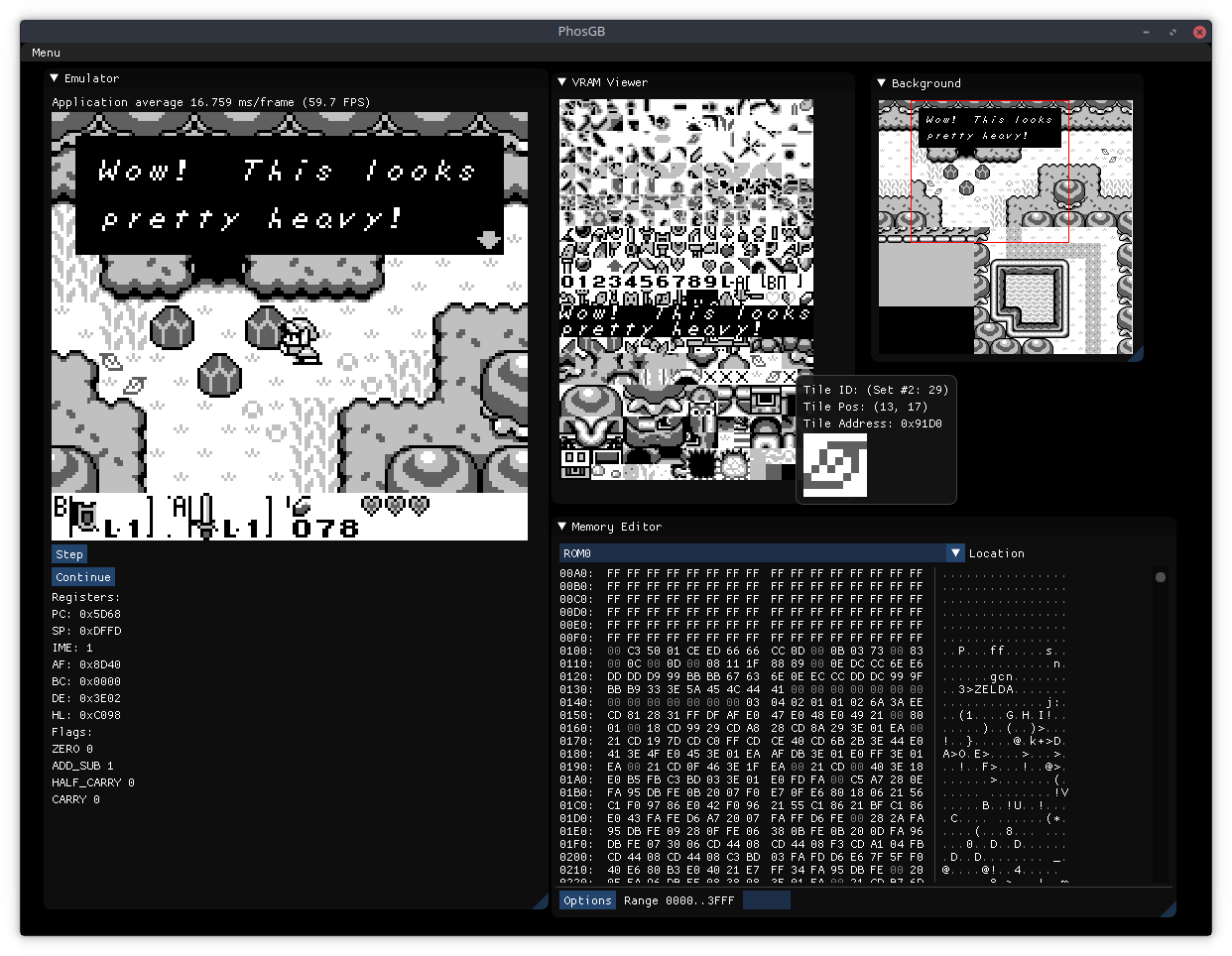Click the B item slot in the game HUD
Screen dimensions: 1232x956
coord(101,517)
